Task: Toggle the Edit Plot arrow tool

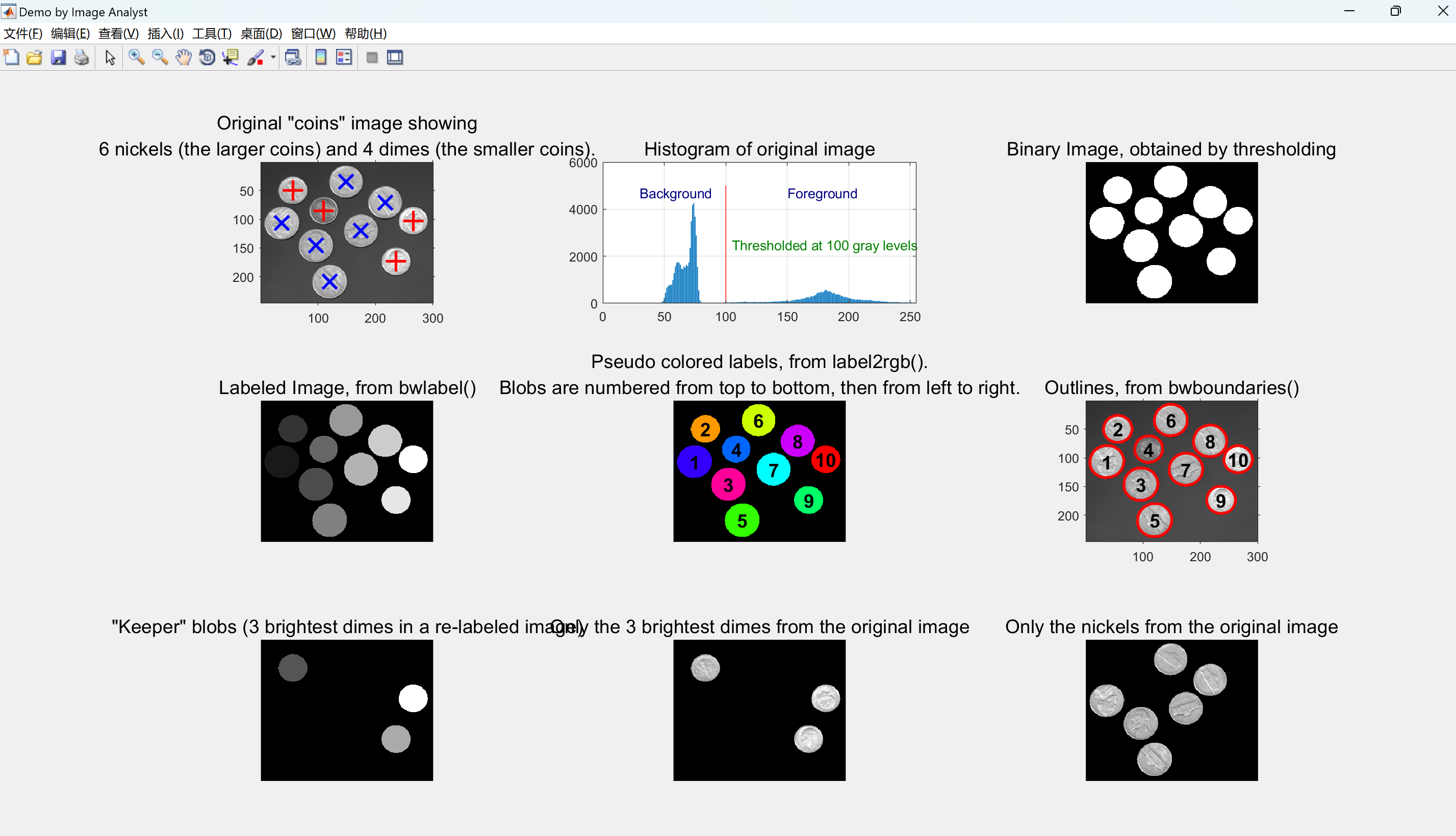Action: pos(110,58)
